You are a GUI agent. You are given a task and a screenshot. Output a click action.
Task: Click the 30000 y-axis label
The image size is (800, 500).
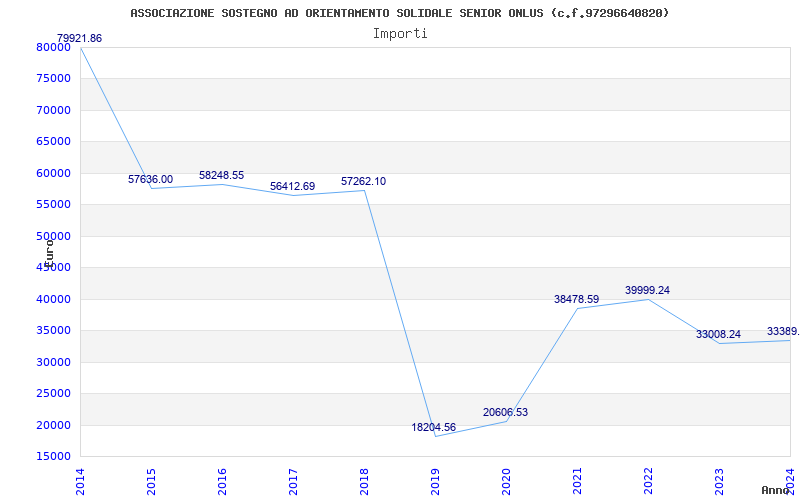pos(53,362)
